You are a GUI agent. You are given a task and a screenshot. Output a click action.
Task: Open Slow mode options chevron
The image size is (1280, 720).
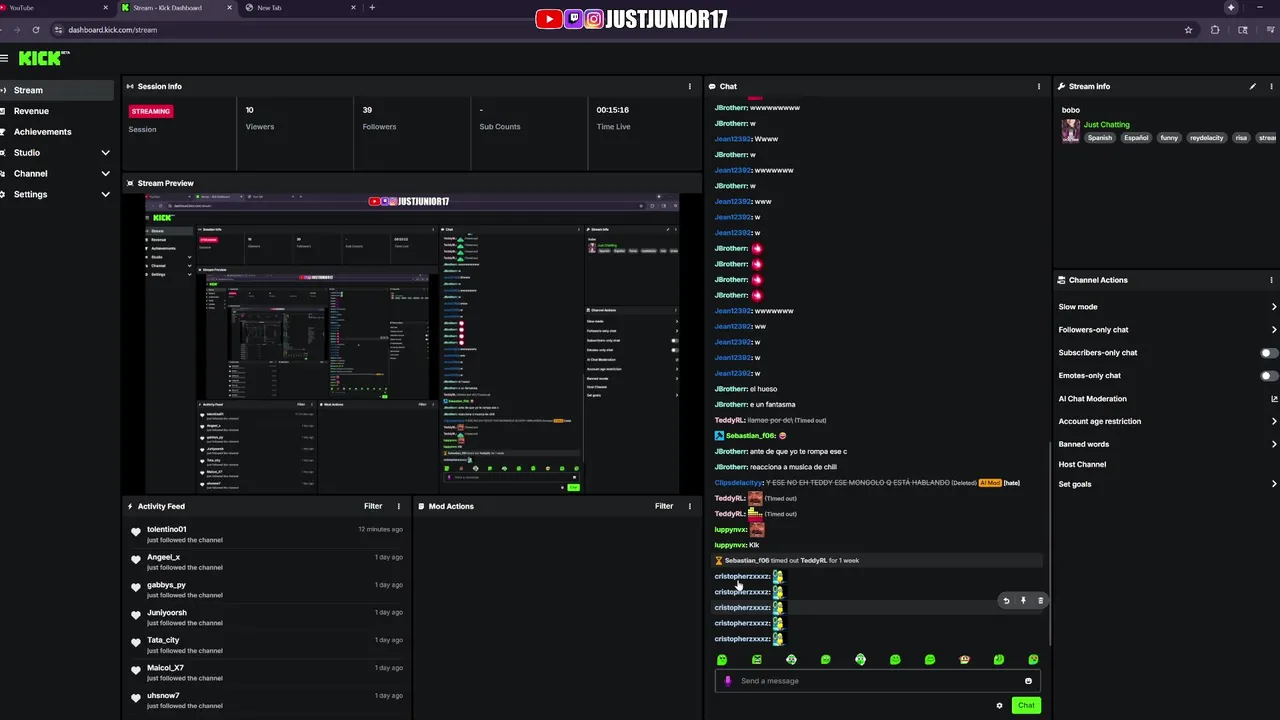[x=1274, y=307]
